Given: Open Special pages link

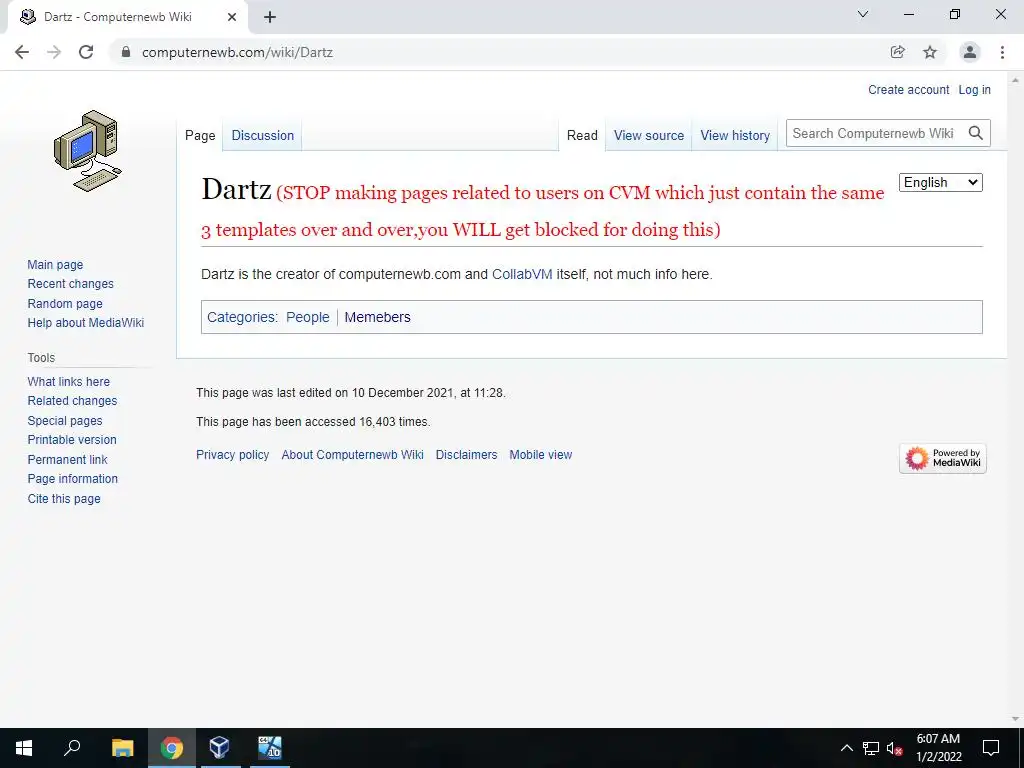Looking at the screenshot, I should (65, 421).
